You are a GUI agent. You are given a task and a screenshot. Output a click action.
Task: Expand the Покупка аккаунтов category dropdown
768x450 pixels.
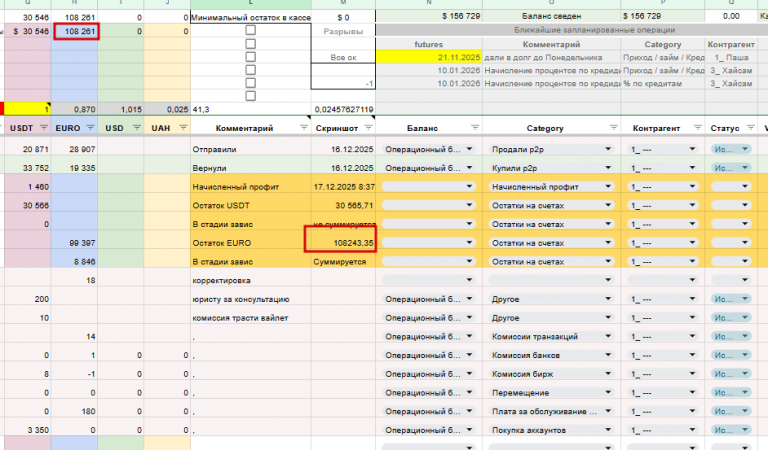607,430
